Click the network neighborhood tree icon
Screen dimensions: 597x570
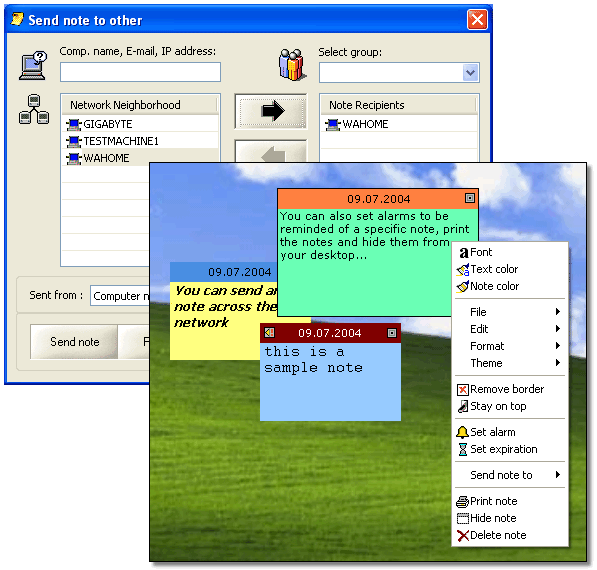coord(34,109)
